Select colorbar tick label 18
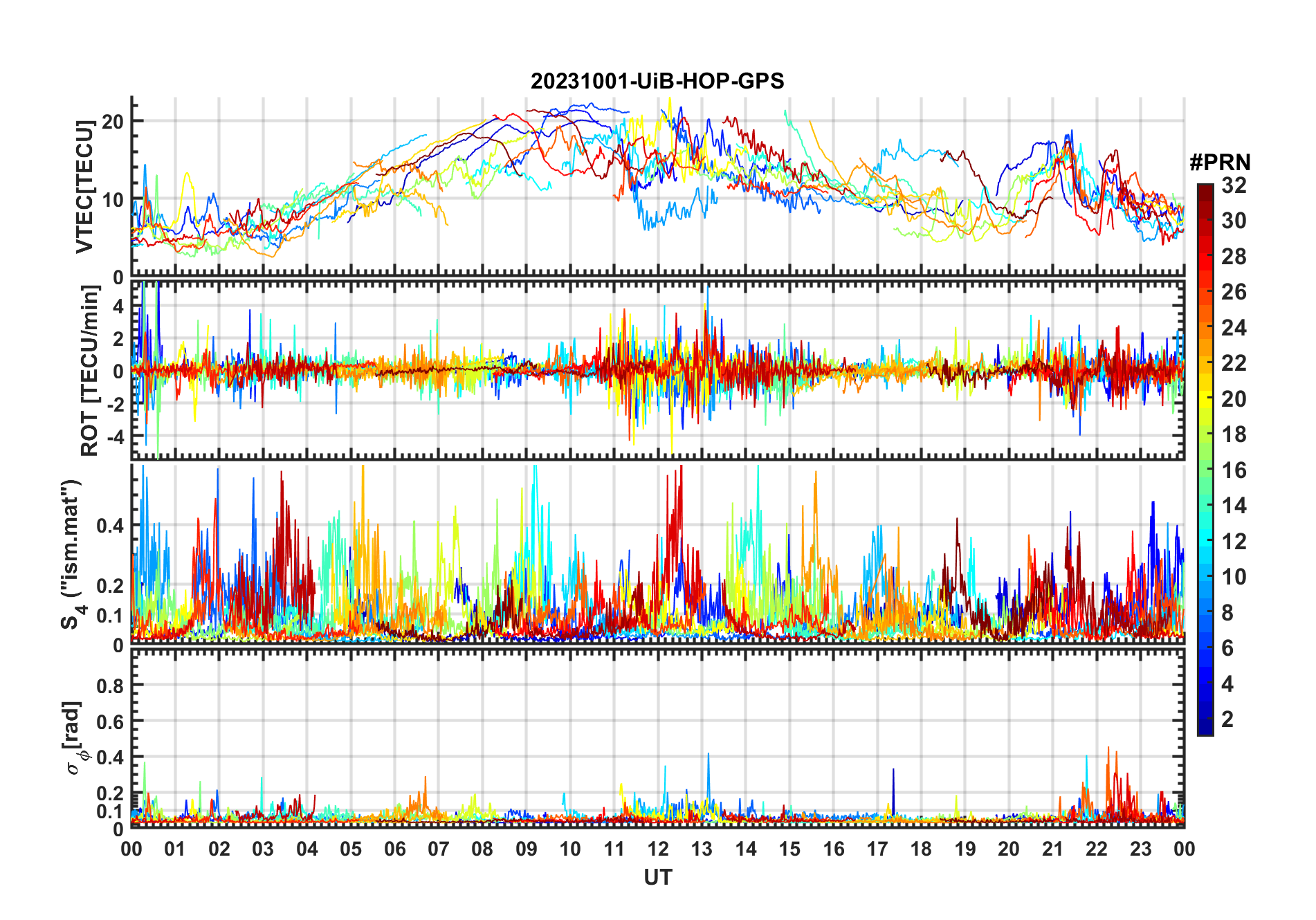The width and height of the screenshot is (1316, 920). click(x=1234, y=434)
